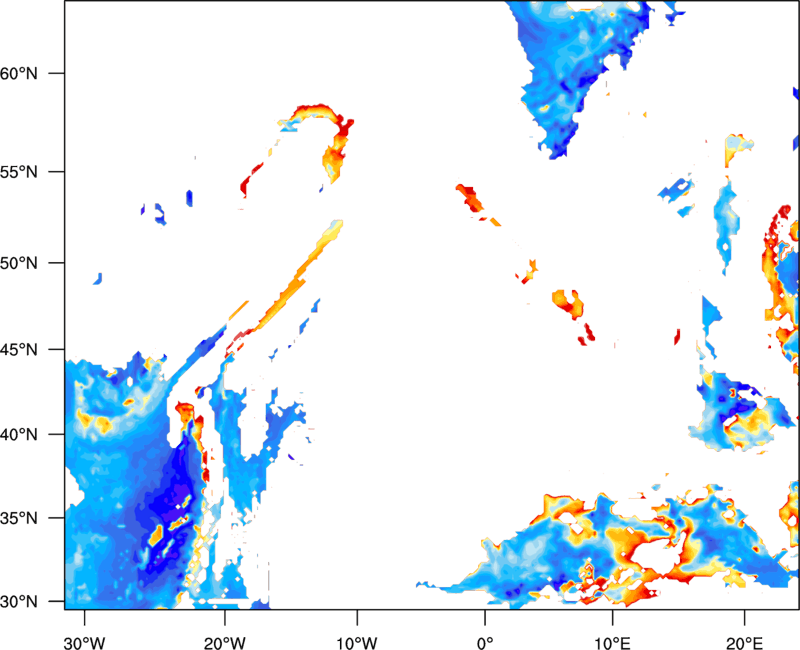
Task: Click the 50°N latitude label
Action: [19, 263]
